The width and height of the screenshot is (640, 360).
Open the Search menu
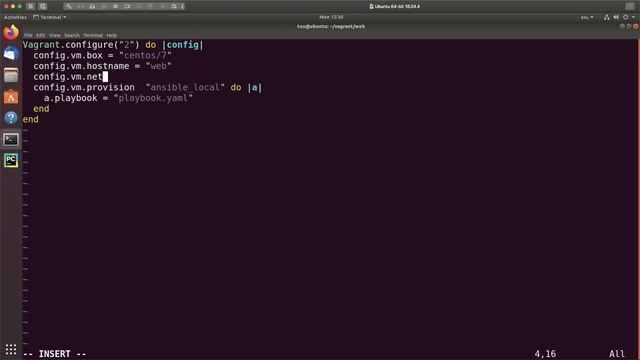coord(72,36)
